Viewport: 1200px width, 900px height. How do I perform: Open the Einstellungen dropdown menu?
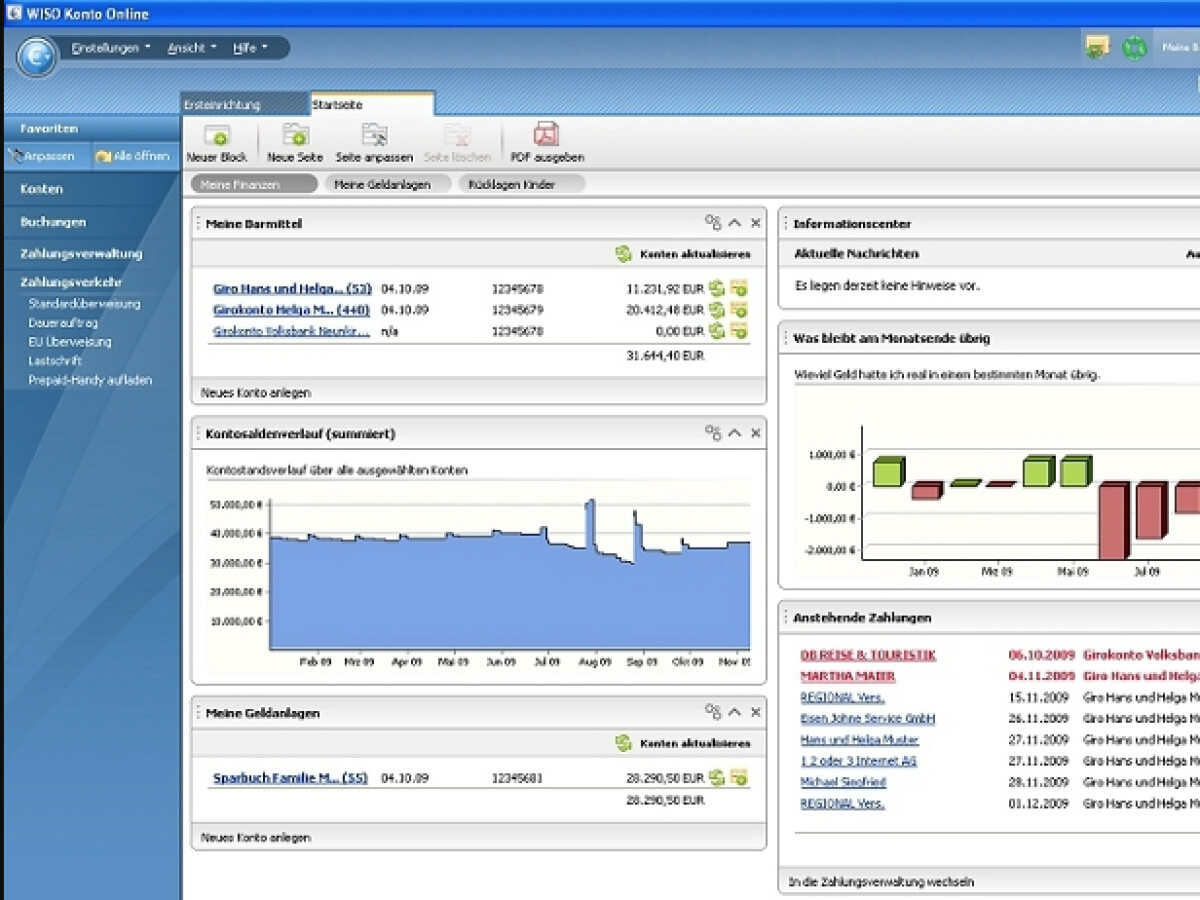(111, 48)
